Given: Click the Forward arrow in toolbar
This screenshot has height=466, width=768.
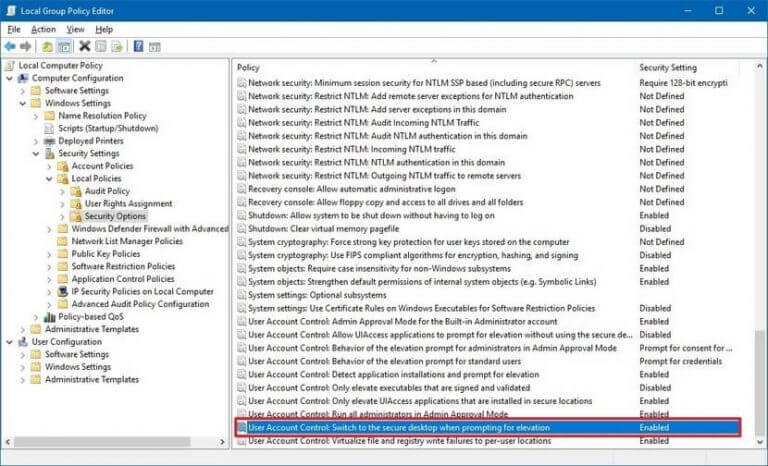Looking at the screenshot, I should (x=25, y=46).
